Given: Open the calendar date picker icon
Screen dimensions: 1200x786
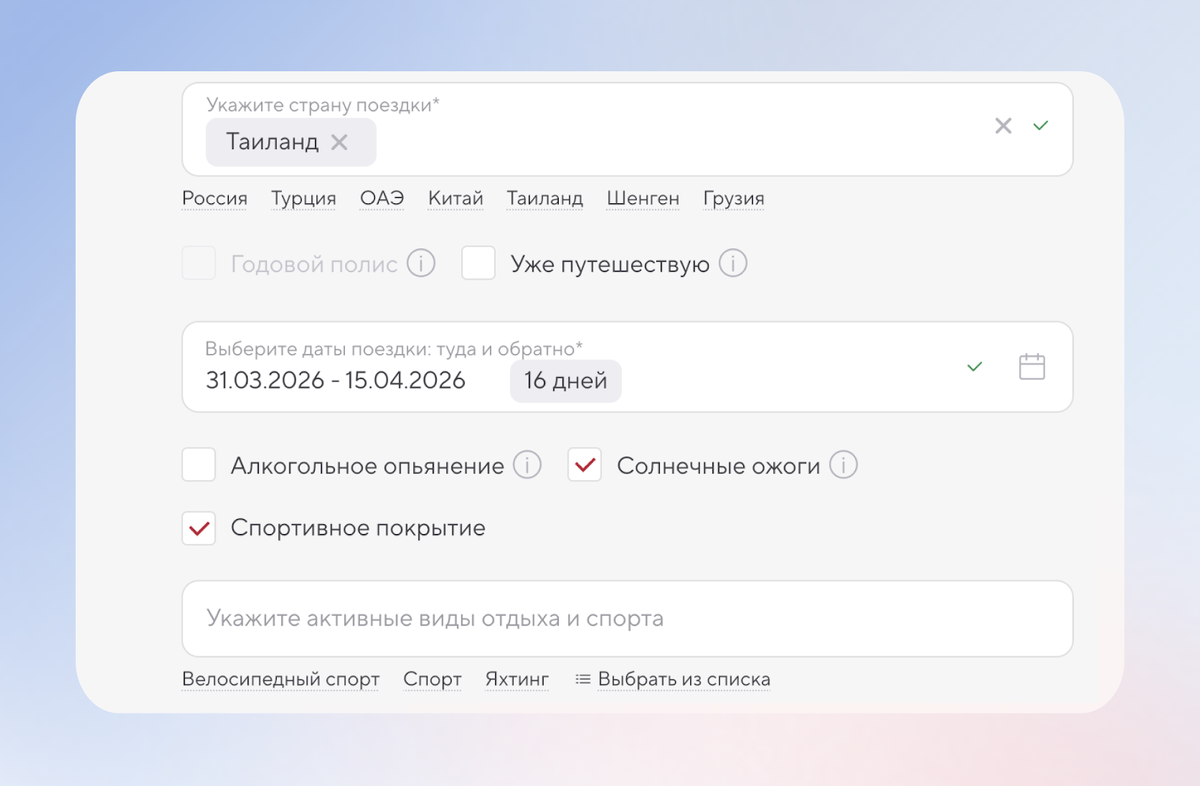Looking at the screenshot, I should point(1033,366).
